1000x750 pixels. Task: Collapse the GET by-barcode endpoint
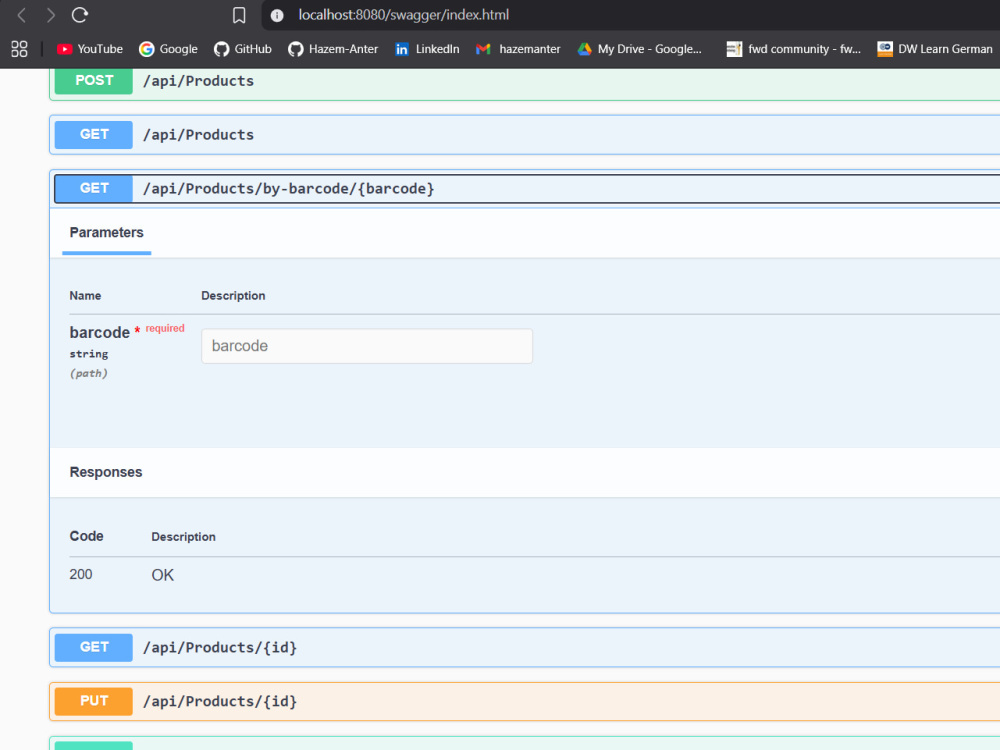tap(527, 189)
